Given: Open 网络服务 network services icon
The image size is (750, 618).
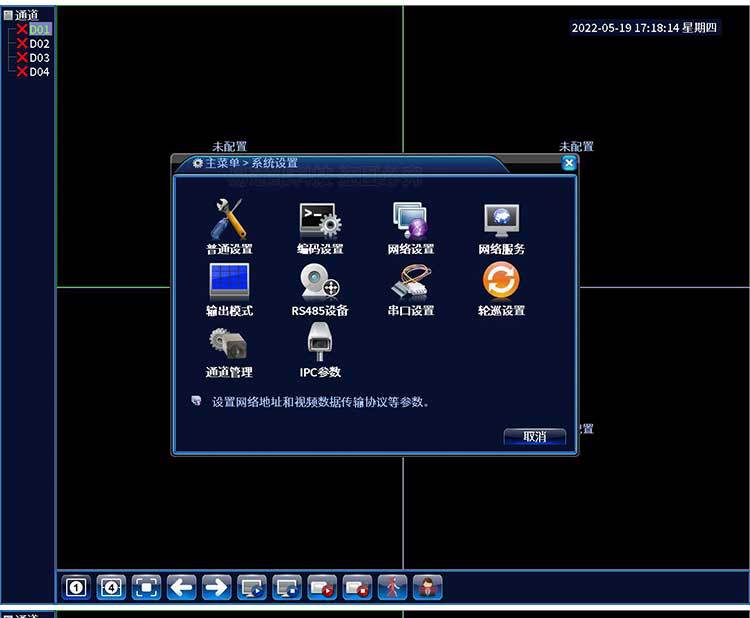Looking at the screenshot, I should 501,227.
